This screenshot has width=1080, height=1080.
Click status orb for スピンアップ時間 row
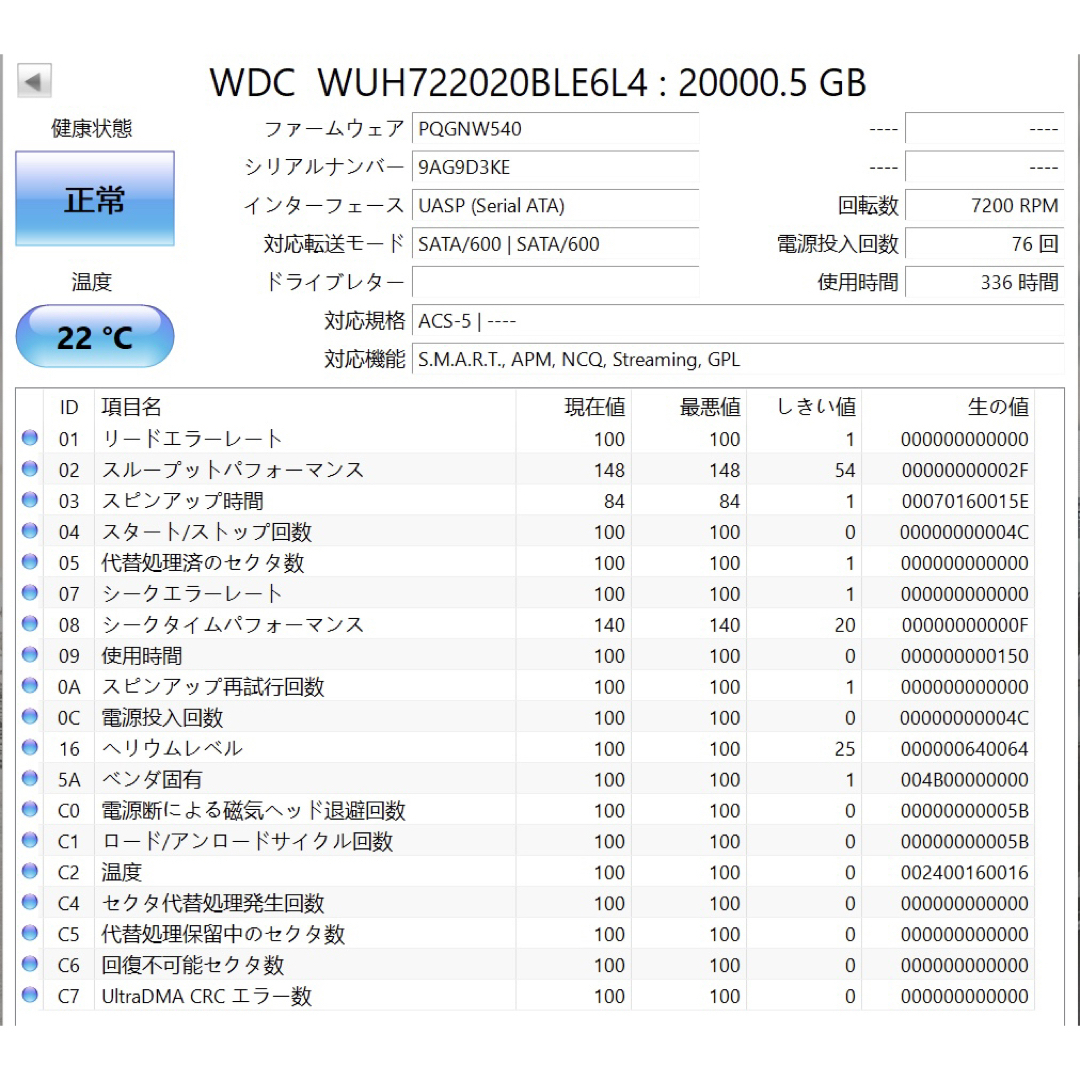point(30,500)
